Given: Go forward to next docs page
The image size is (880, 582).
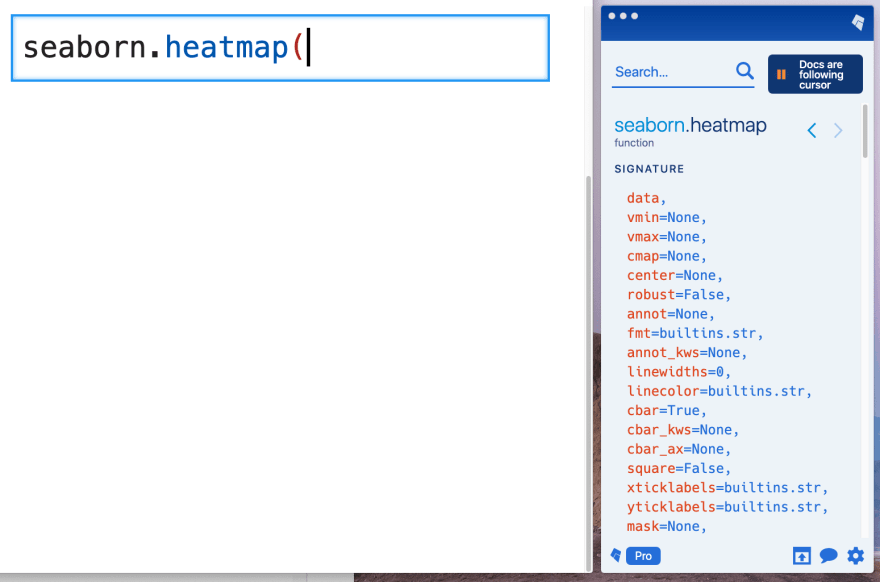Looking at the screenshot, I should 838,131.
